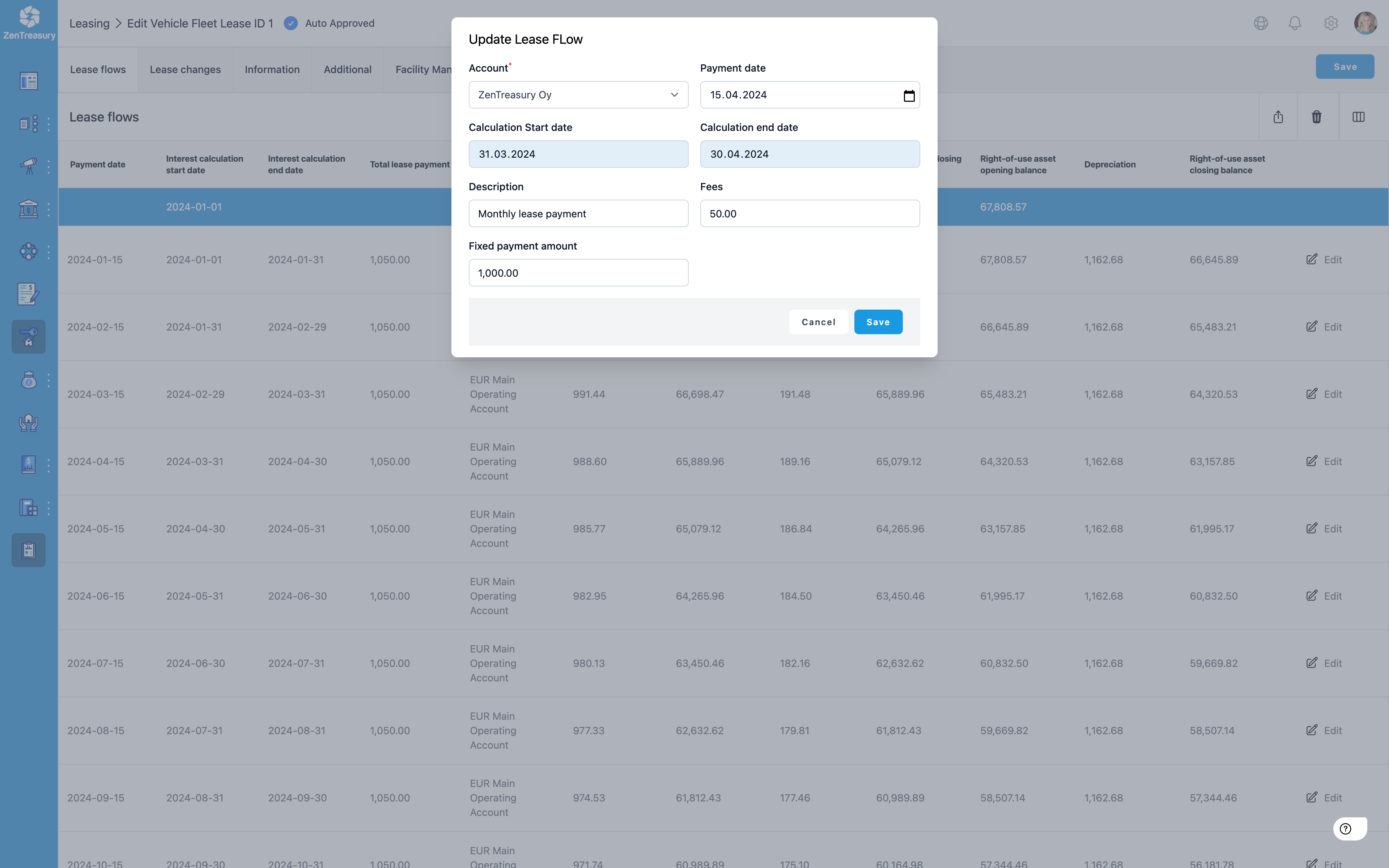The width and height of the screenshot is (1389, 868).
Task: Click the export icon above the lease table
Action: (x=1279, y=116)
